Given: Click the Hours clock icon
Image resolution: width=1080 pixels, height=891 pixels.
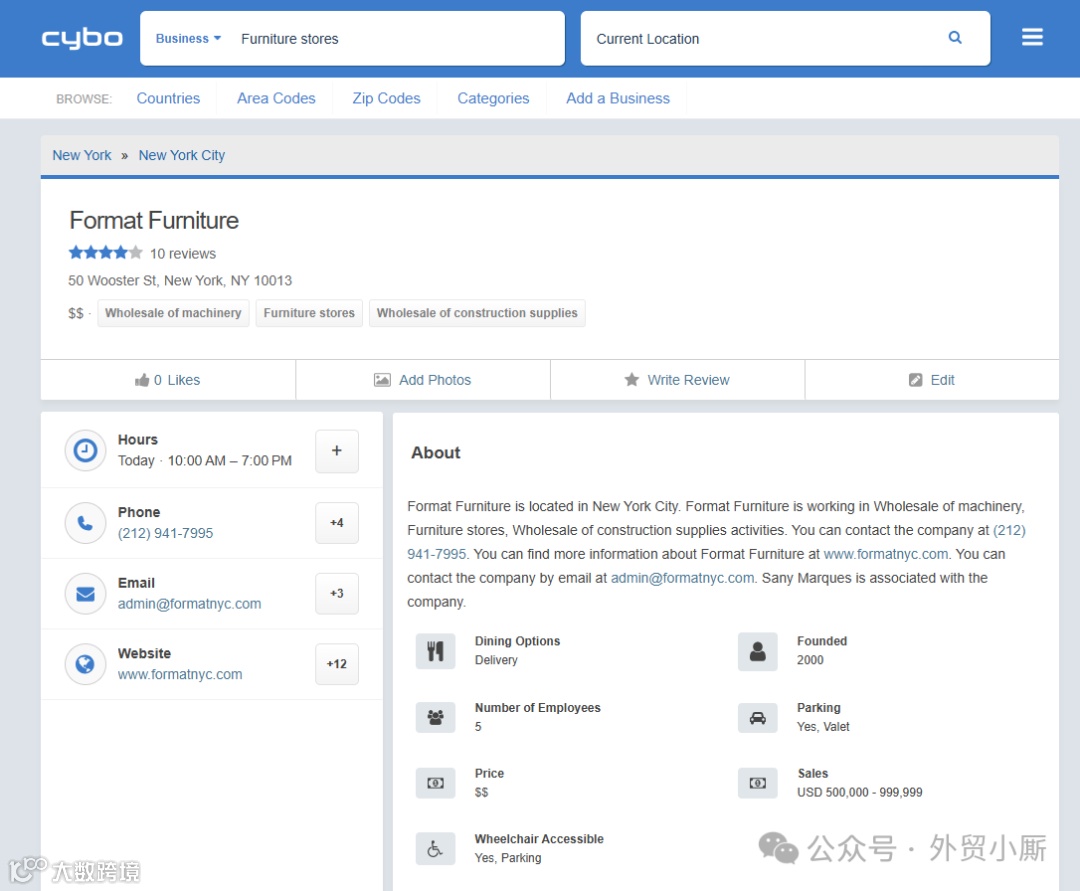Looking at the screenshot, I should pyautogui.click(x=85, y=451).
